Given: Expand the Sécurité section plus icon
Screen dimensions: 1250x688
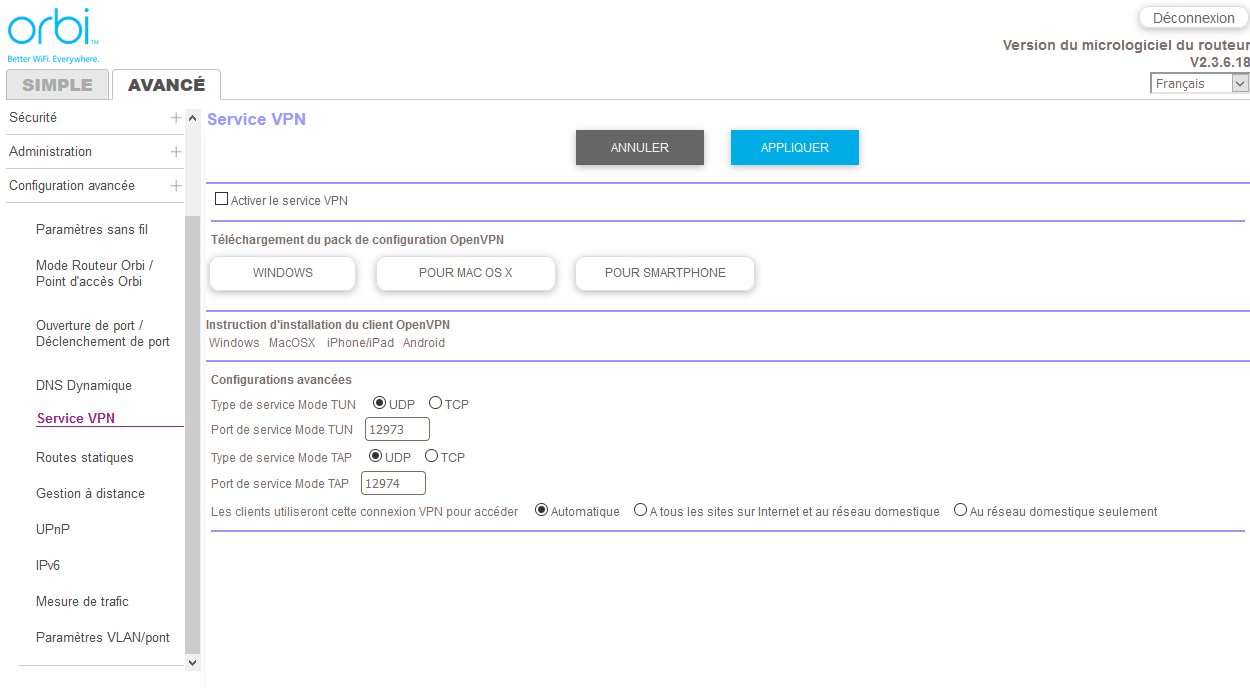Looking at the screenshot, I should click(x=176, y=118).
